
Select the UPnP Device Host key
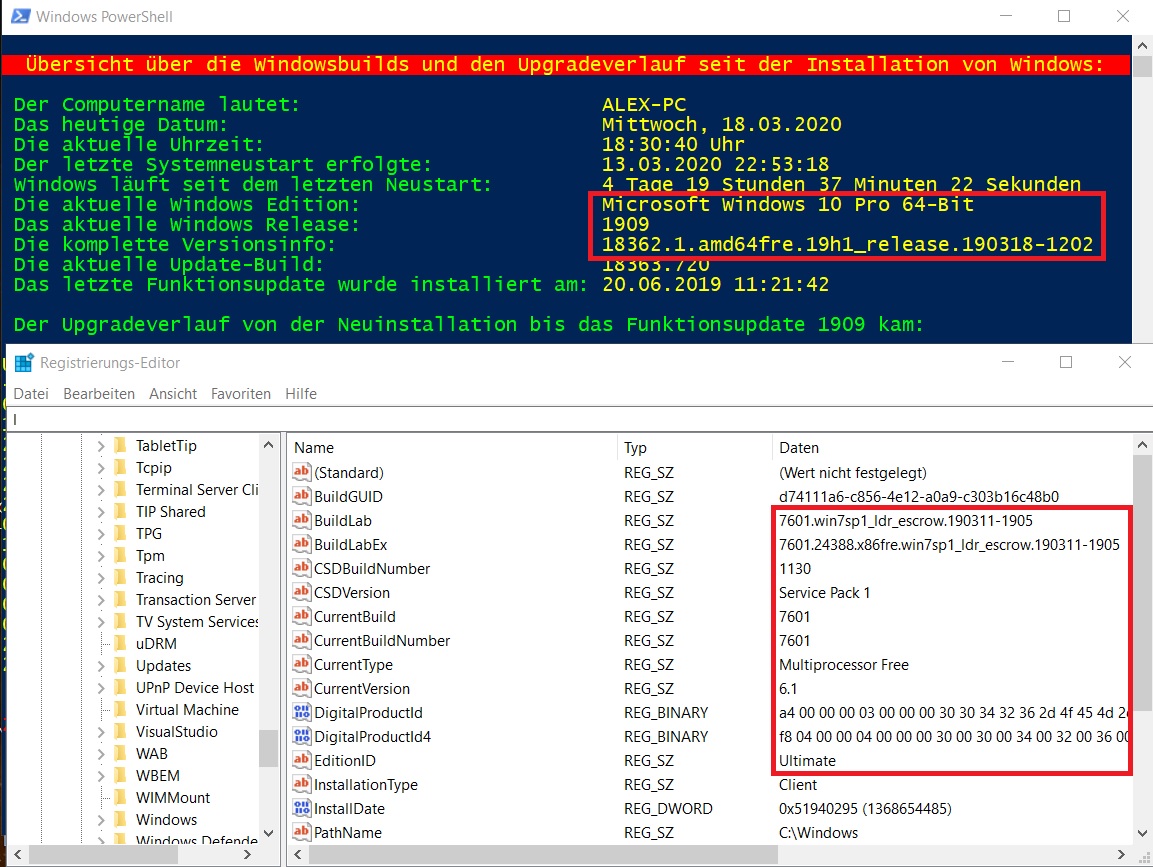(x=195, y=688)
